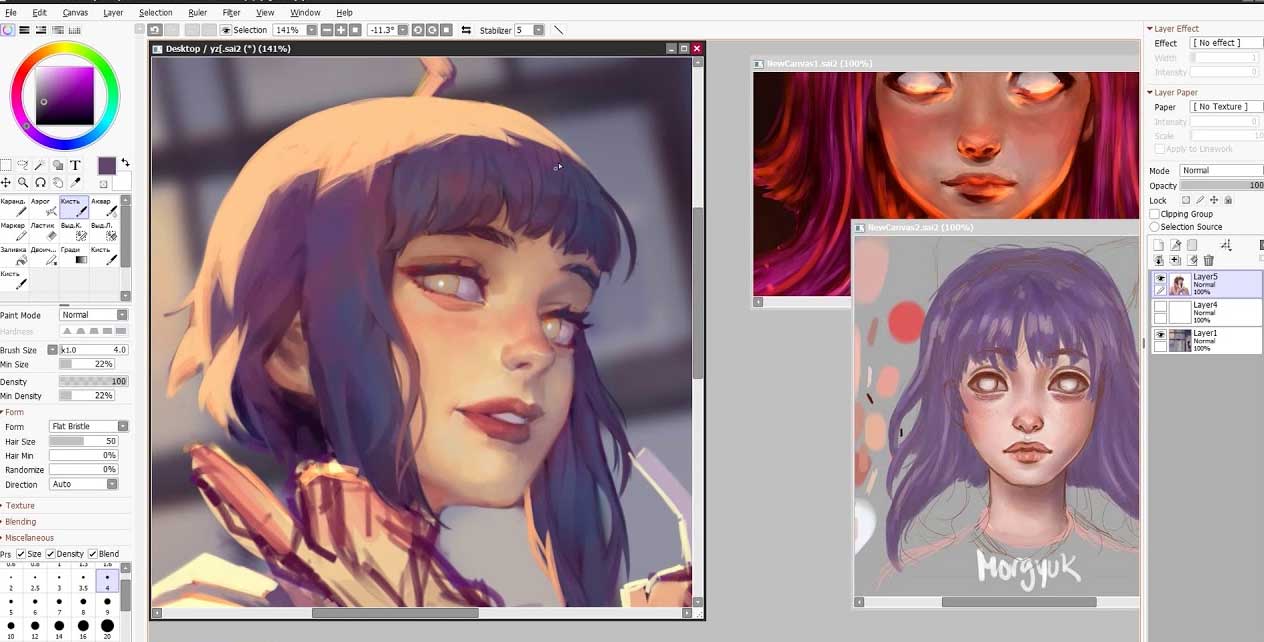Select the Аэрог (airbrush) tool
Viewport: 1264px width, 642px height.
(43, 205)
